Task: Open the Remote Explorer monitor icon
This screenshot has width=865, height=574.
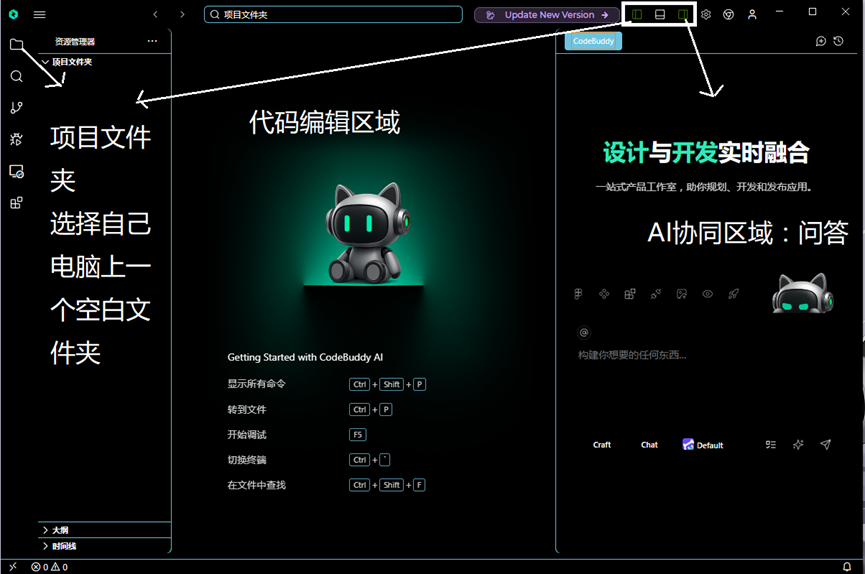Action: tap(17, 172)
